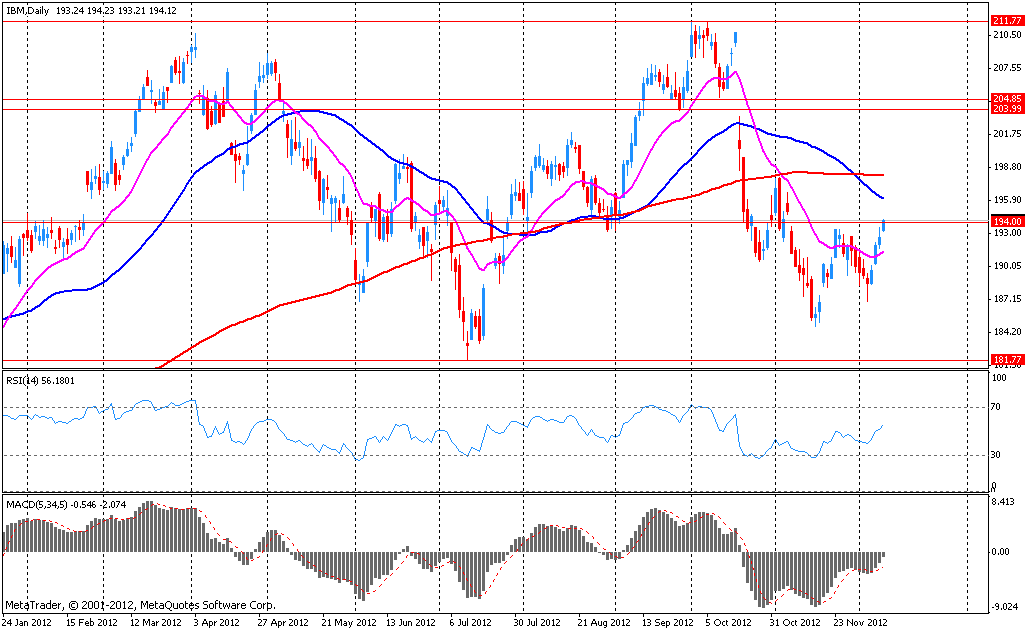
Task: Click the 194.00 current price tag
Action: point(1006,221)
